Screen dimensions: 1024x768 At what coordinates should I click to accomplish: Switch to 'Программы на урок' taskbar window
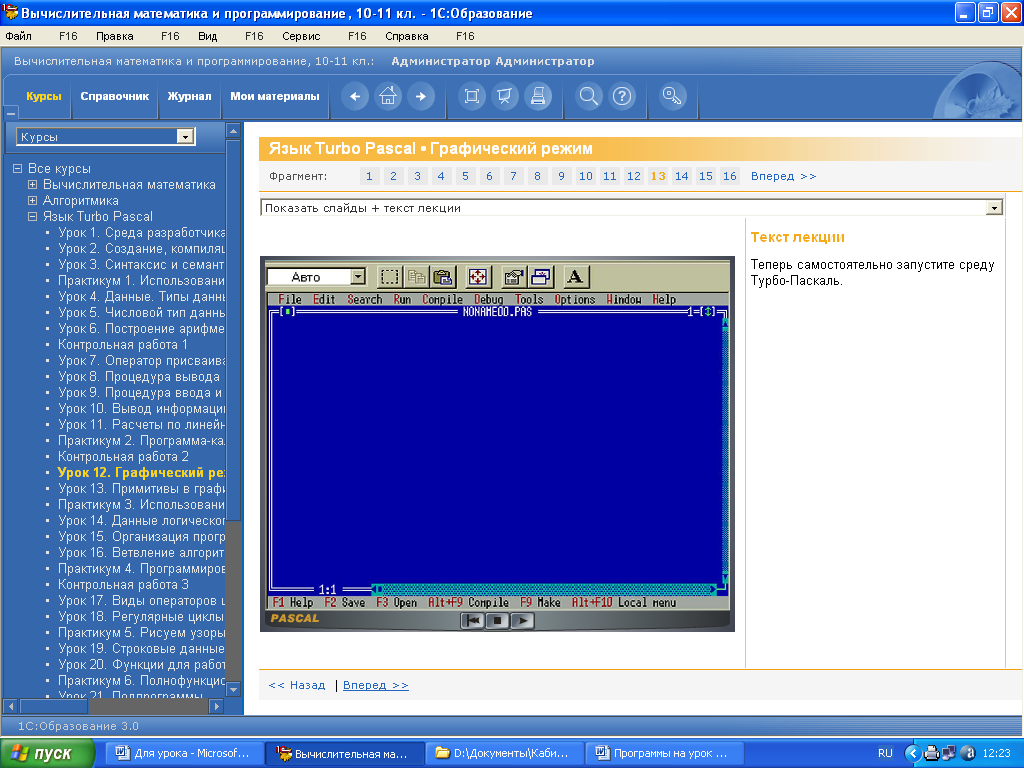pyautogui.click(x=664, y=753)
